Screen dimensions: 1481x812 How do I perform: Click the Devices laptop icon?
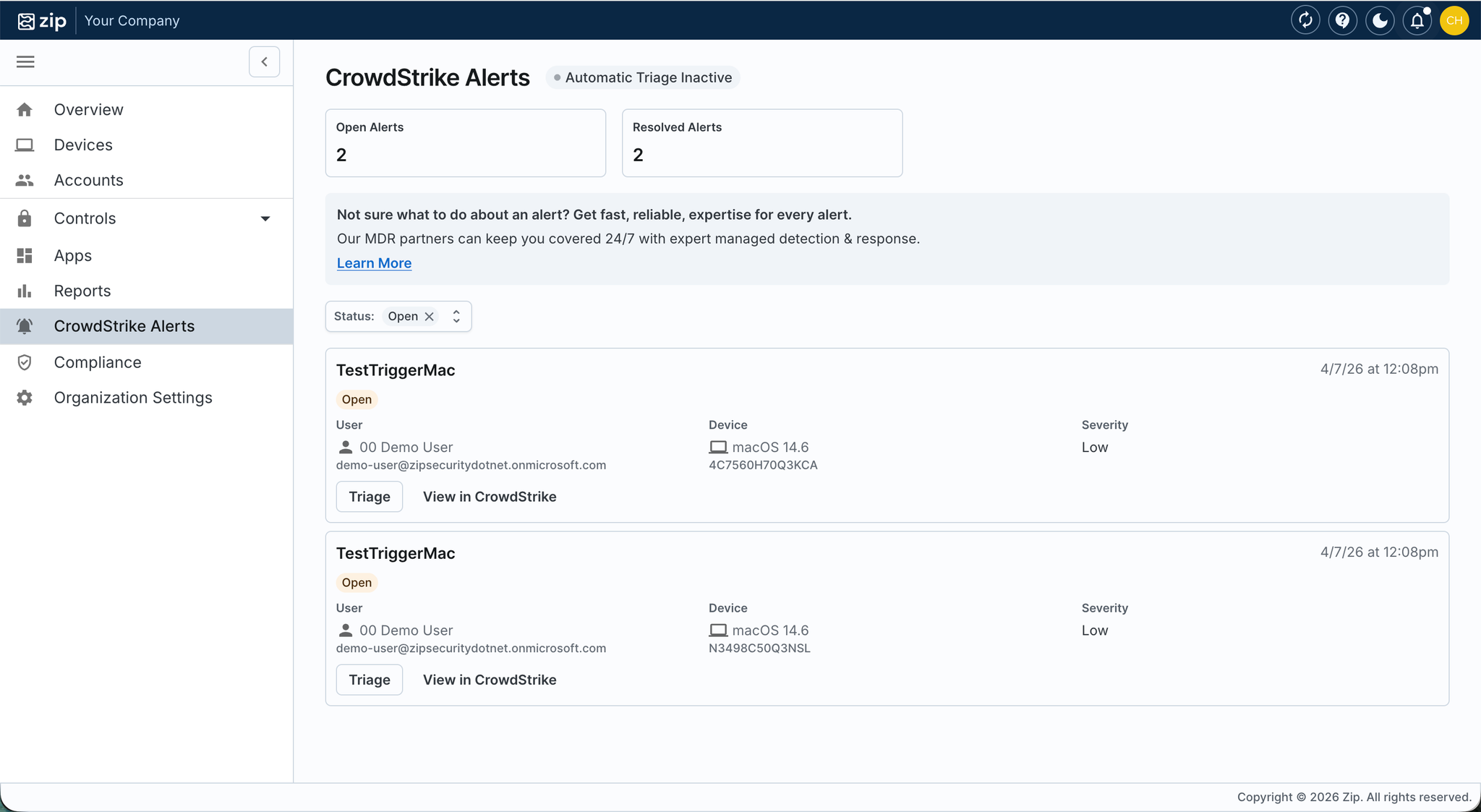(25, 145)
